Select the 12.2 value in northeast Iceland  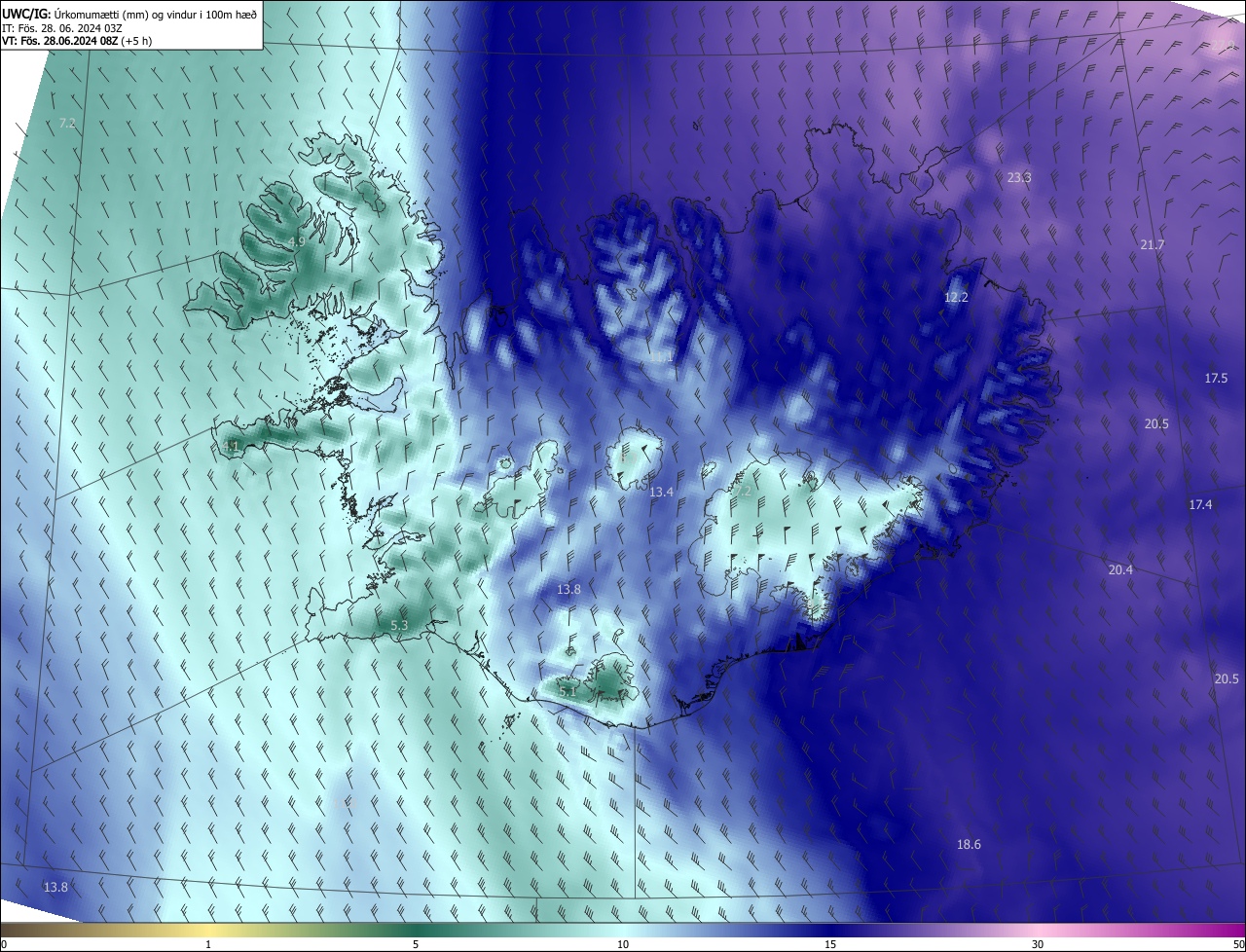tap(957, 298)
